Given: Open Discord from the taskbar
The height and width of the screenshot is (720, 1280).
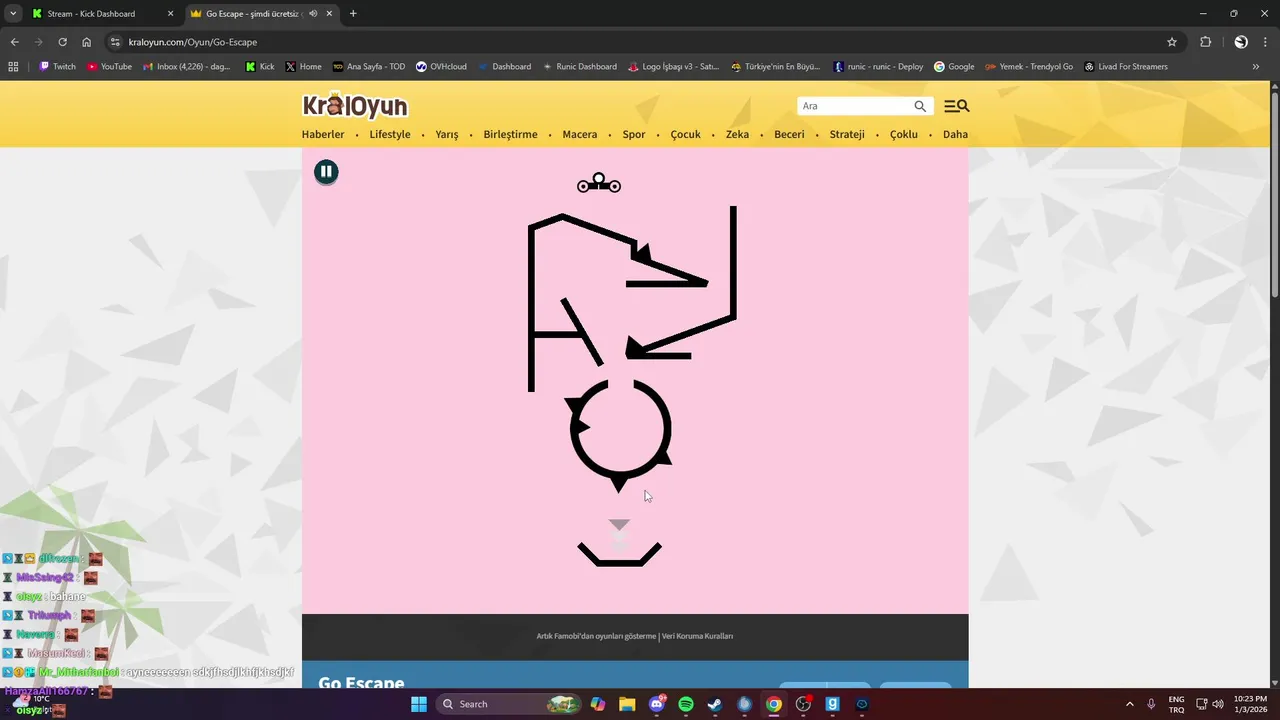Looking at the screenshot, I should (657, 704).
